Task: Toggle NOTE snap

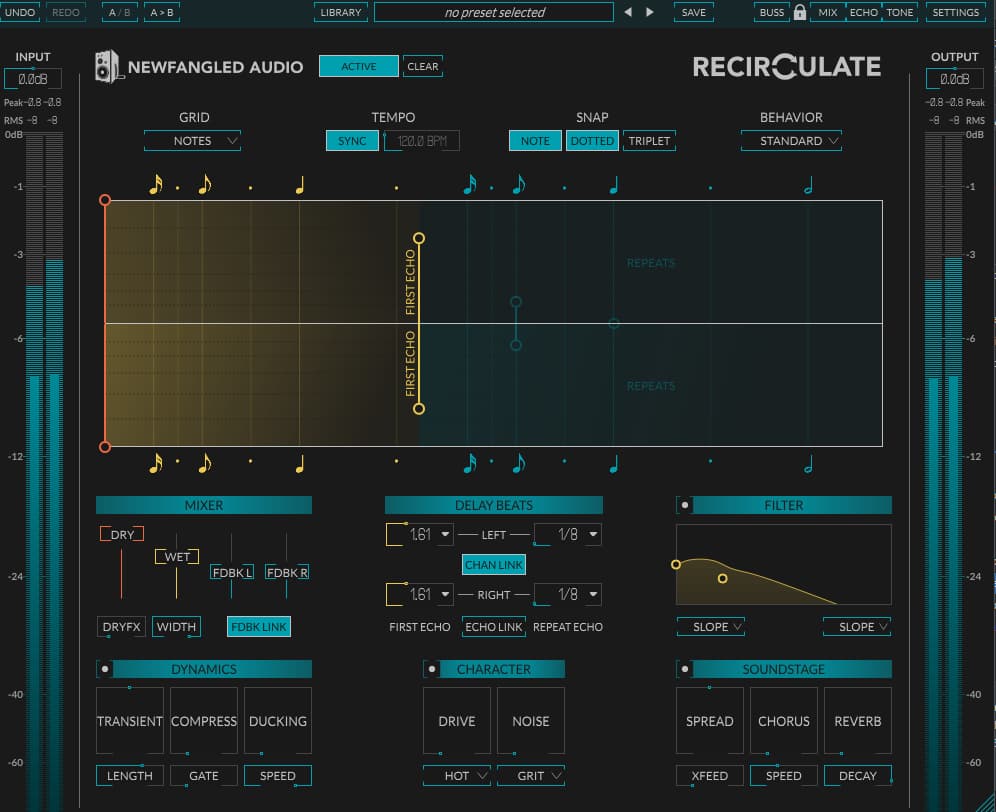Action: [535, 140]
